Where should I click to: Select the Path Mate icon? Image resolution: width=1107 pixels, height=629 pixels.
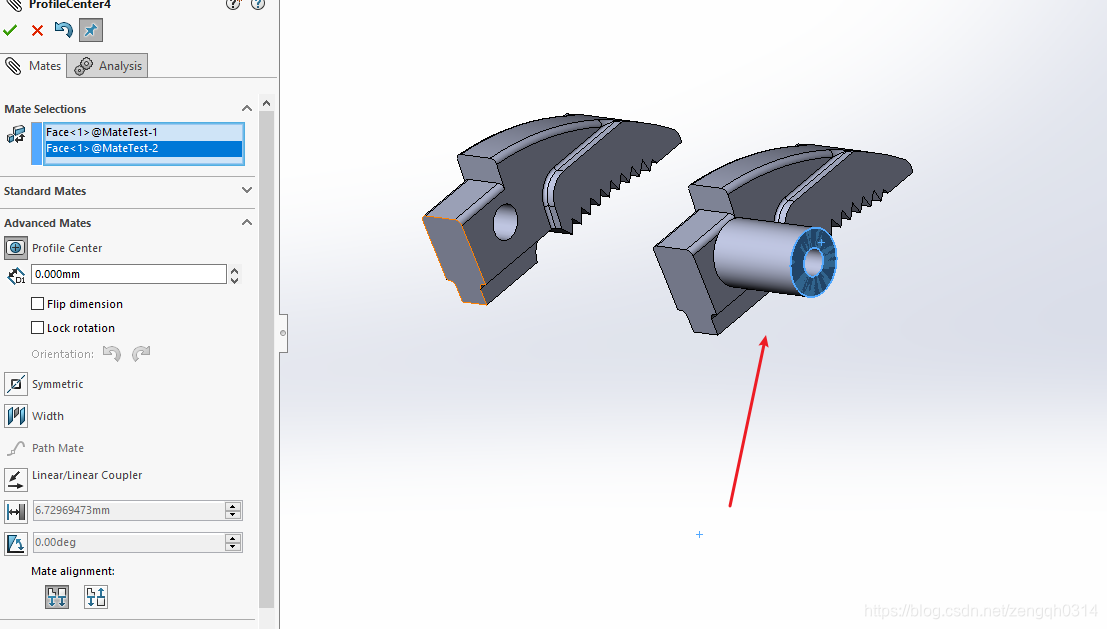pyautogui.click(x=16, y=448)
